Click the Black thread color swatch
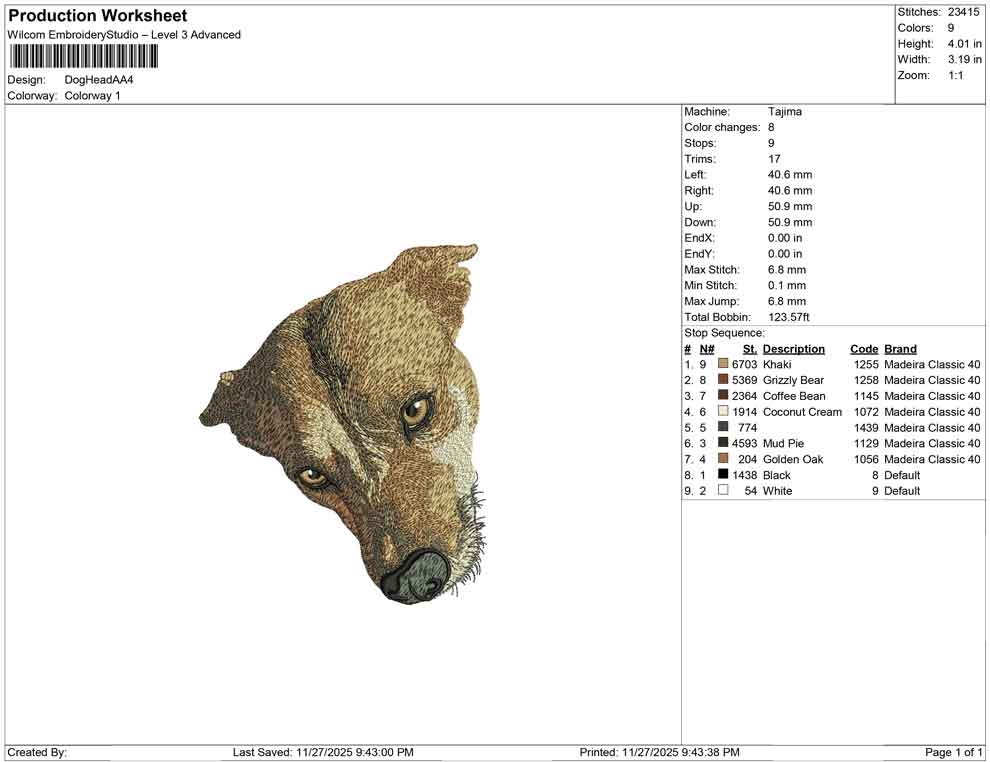 point(722,475)
